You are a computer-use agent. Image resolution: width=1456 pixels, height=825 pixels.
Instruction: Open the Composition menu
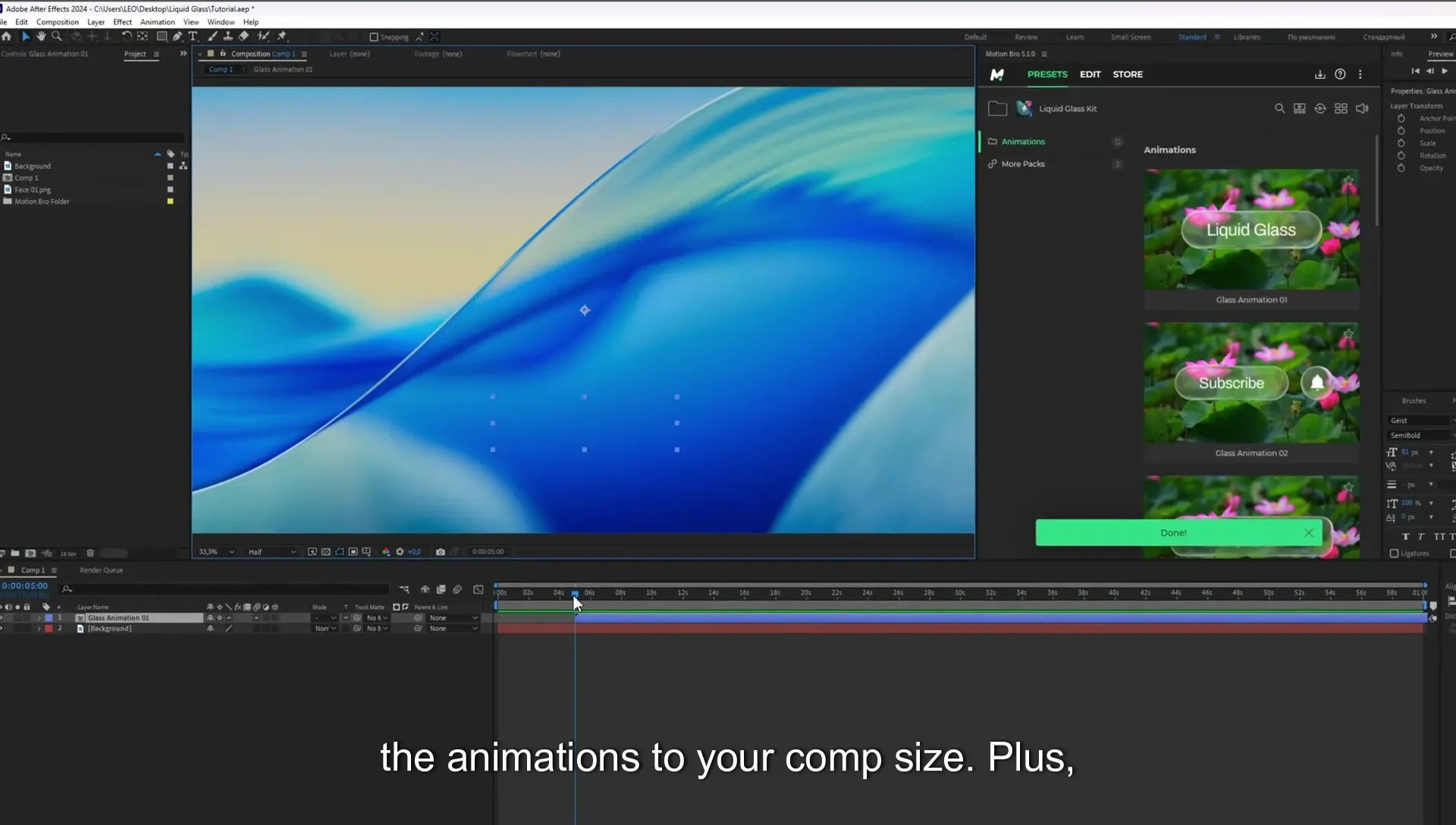(58, 22)
